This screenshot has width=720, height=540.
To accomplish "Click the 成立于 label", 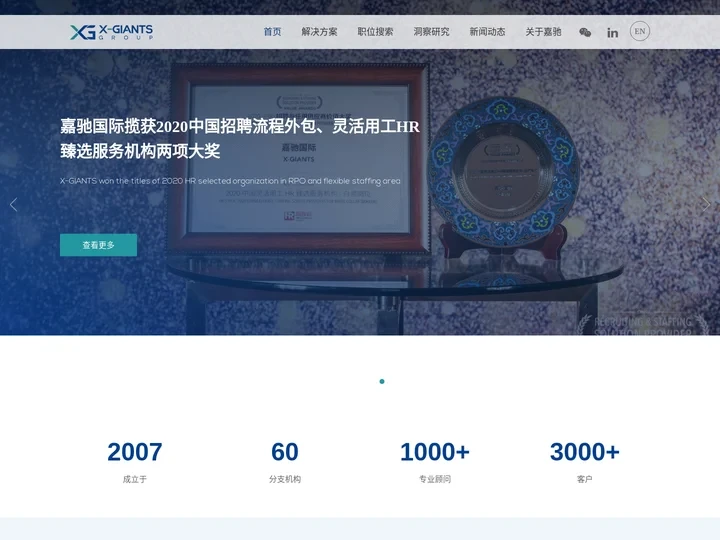I will pyautogui.click(x=135, y=479).
